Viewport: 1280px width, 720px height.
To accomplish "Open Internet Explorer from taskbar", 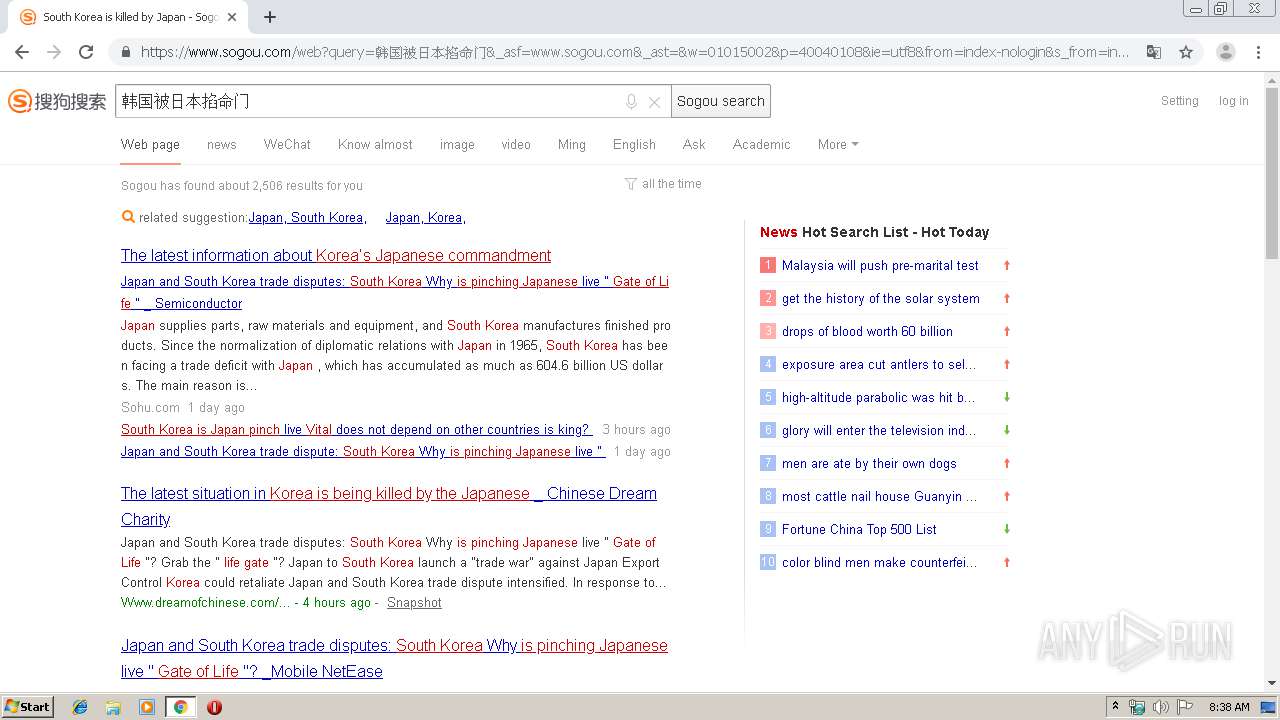I will coord(80,707).
